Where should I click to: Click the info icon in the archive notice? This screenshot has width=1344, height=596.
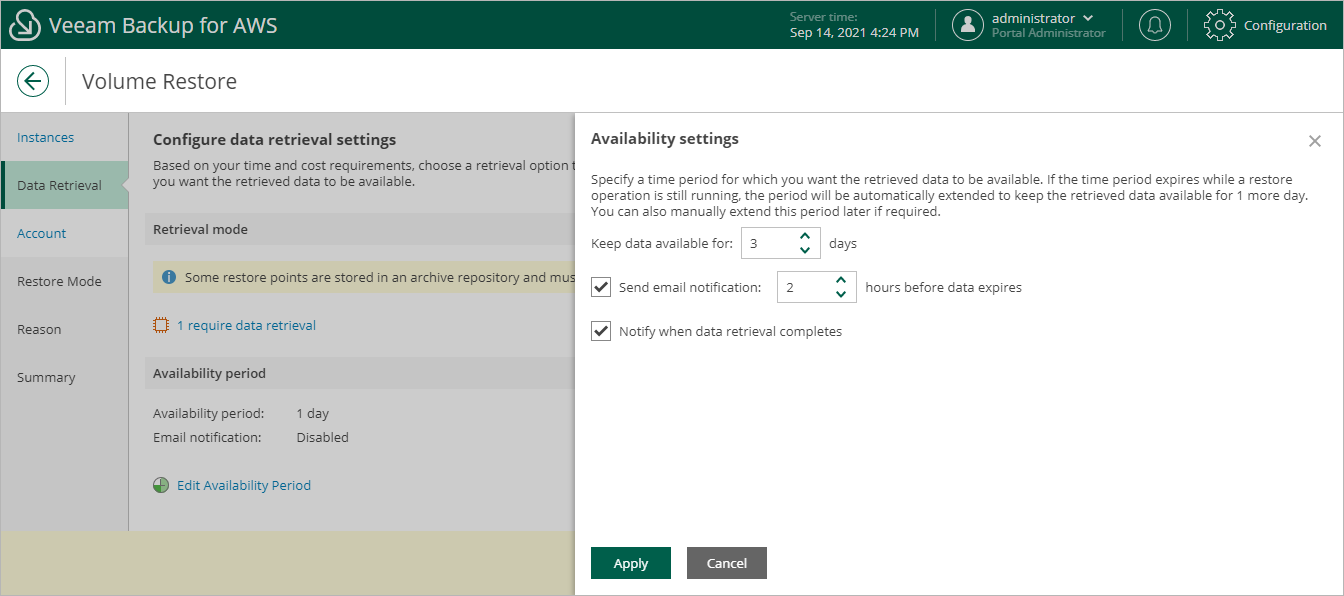tap(169, 277)
